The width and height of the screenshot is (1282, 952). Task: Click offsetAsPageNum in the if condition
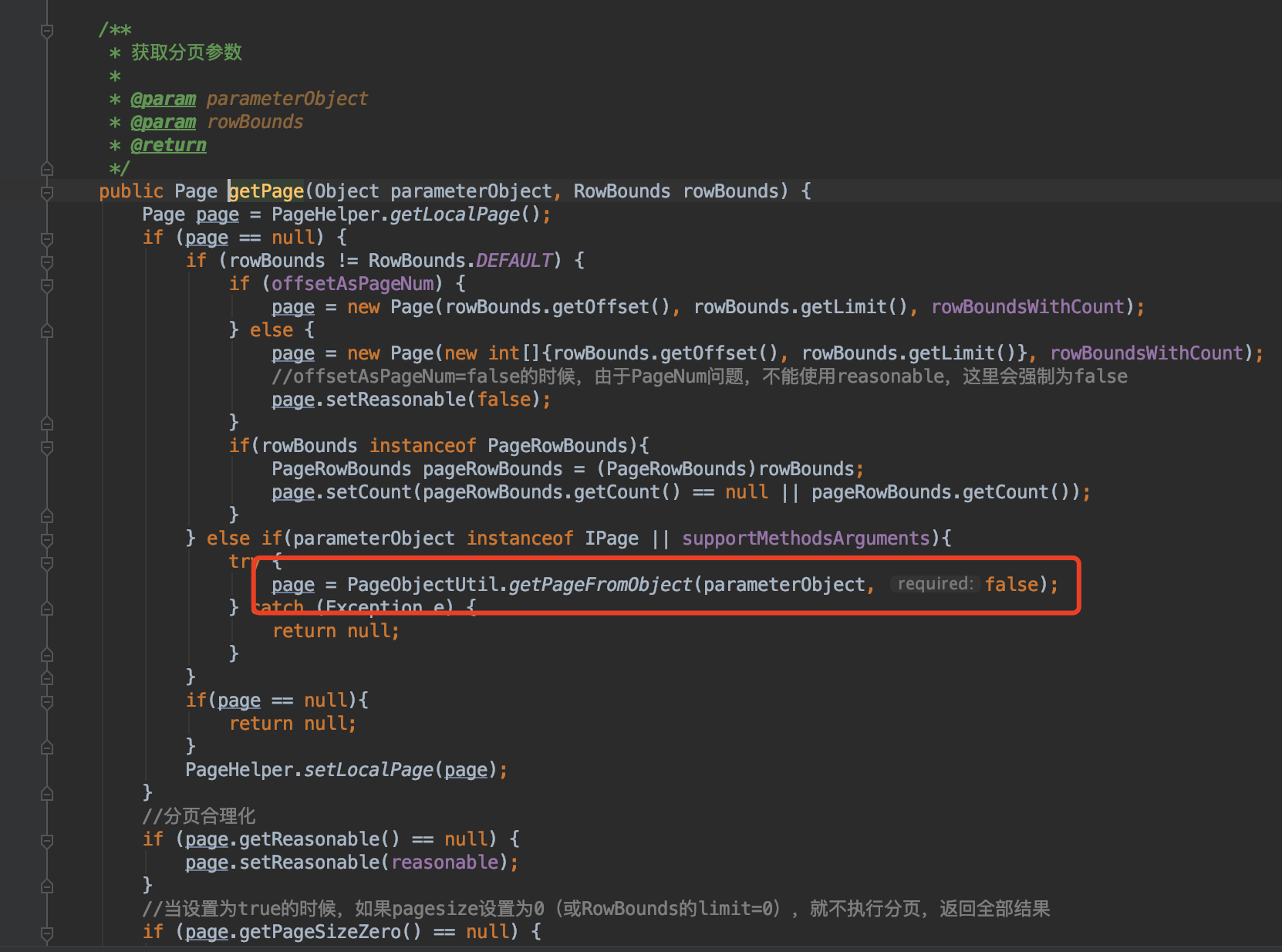tap(353, 283)
